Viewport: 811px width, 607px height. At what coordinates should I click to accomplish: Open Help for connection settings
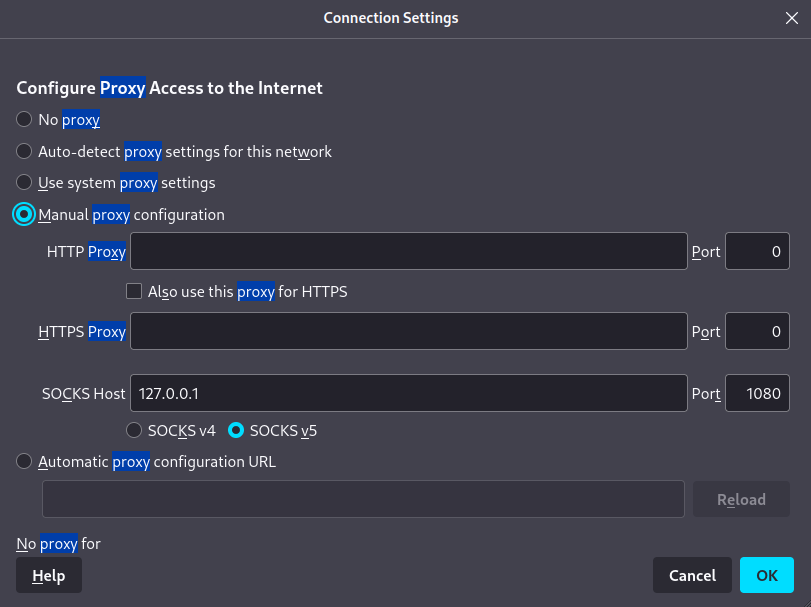49,576
